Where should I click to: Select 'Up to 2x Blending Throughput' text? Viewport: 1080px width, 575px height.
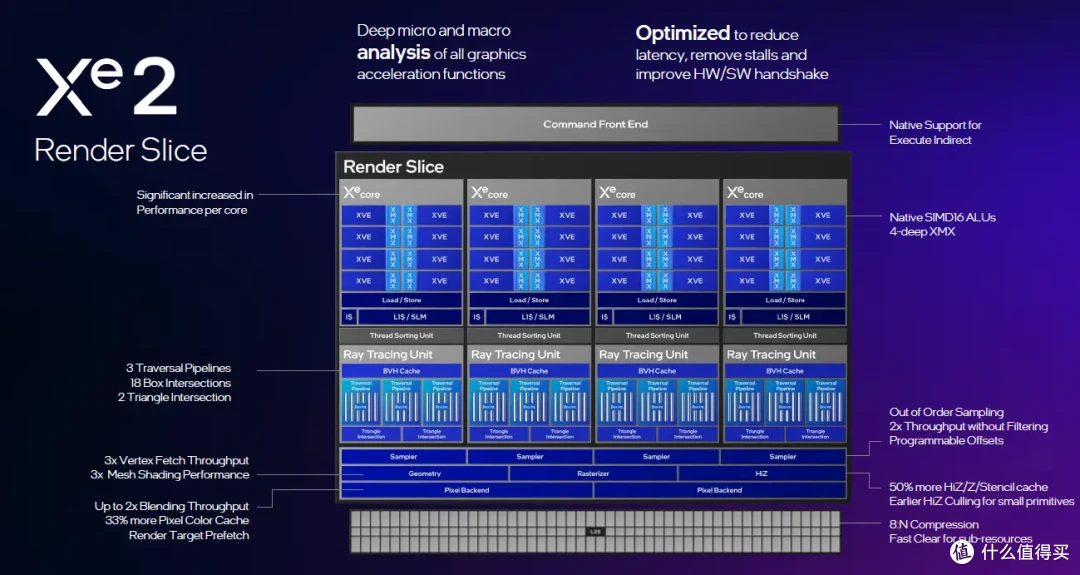pos(172,506)
